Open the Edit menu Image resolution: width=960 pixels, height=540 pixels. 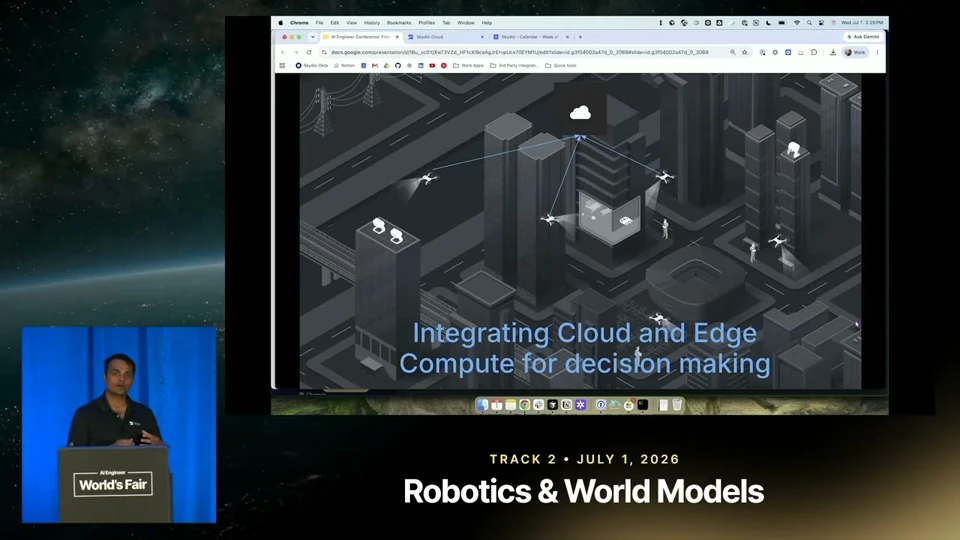[334, 23]
